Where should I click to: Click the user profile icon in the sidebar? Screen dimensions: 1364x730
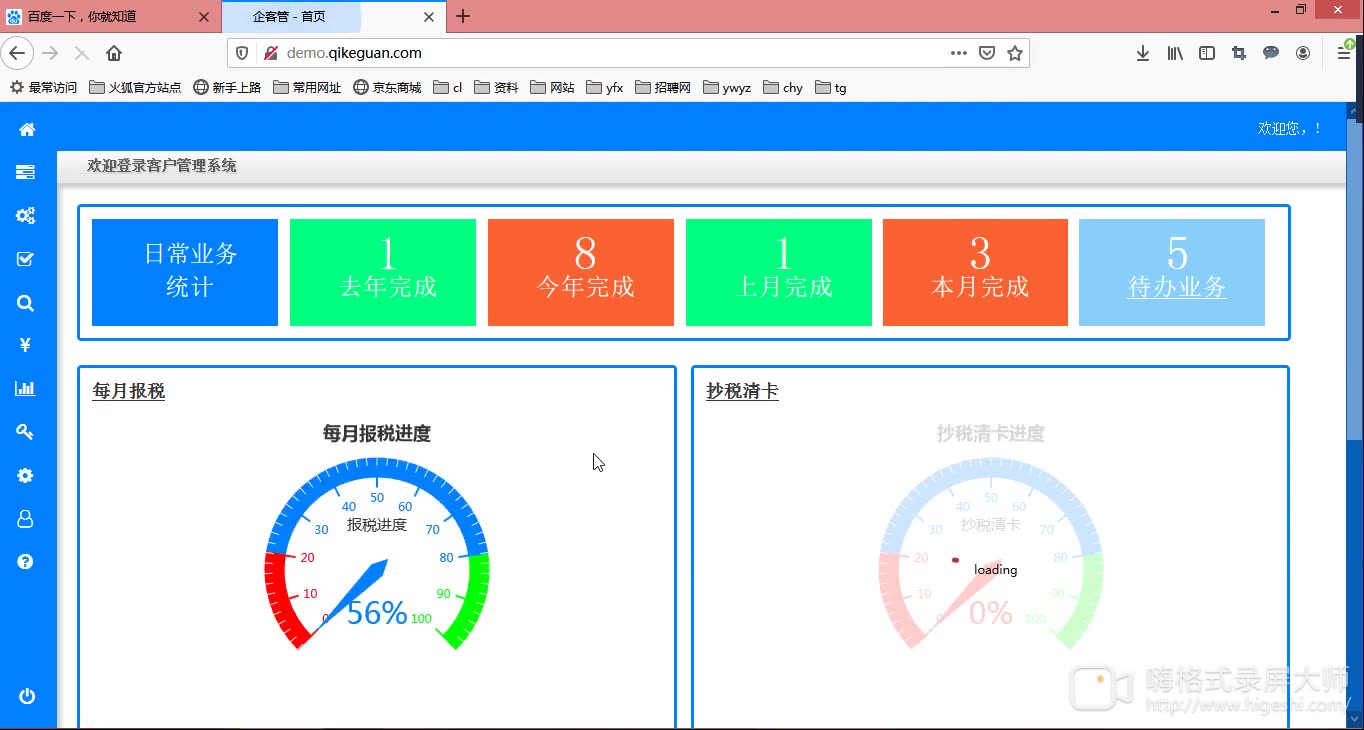coord(26,519)
